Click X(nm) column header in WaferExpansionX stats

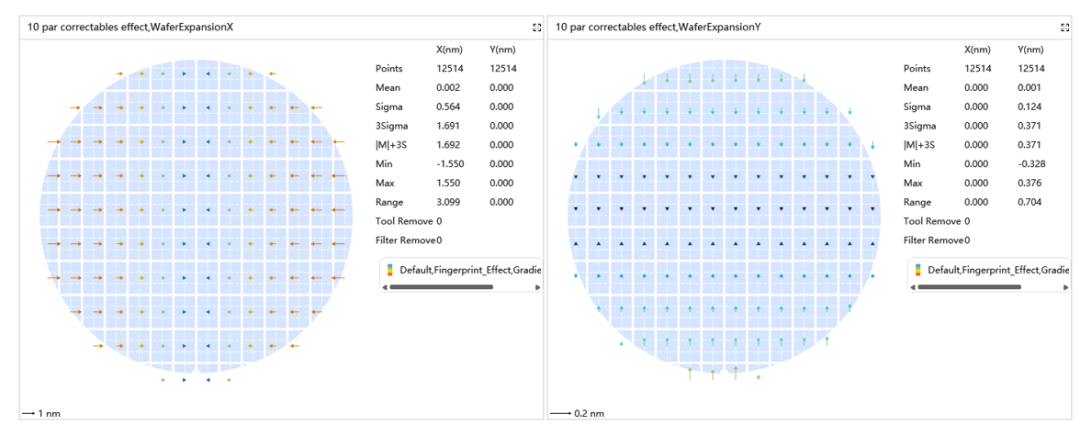tap(448, 50)
